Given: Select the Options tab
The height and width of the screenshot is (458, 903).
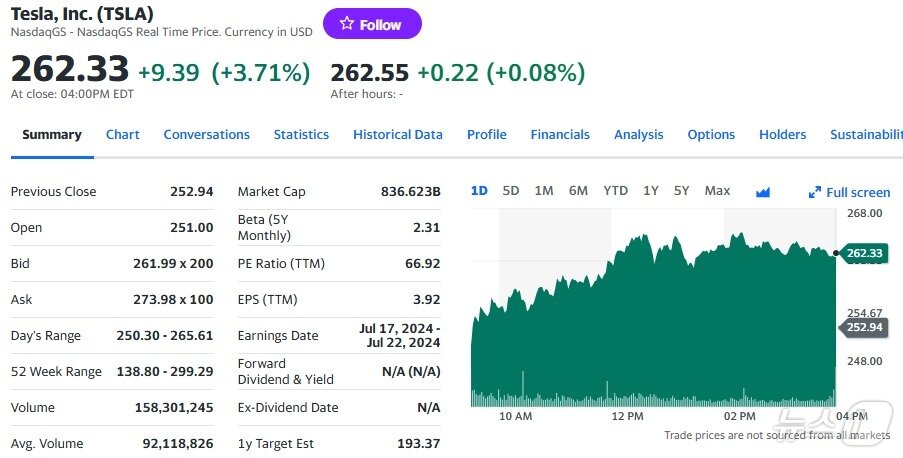Looking at the screenshot, I should click(x=711, y=135).
